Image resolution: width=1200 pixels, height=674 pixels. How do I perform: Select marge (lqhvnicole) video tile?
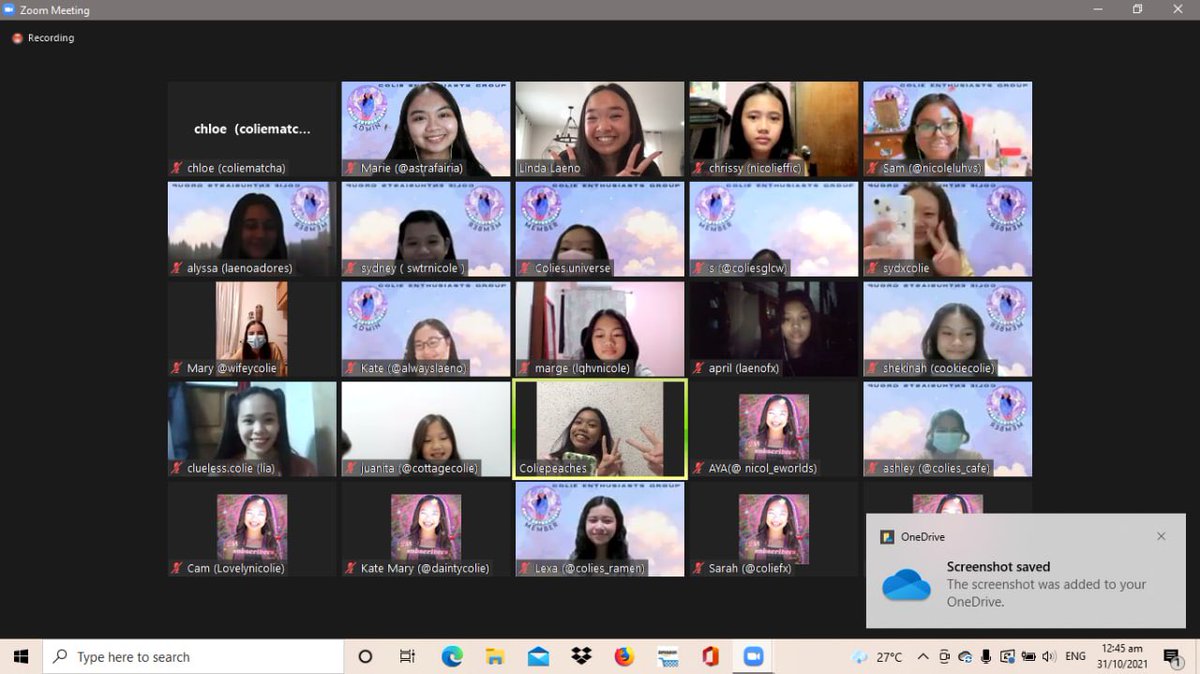(600, 329)
